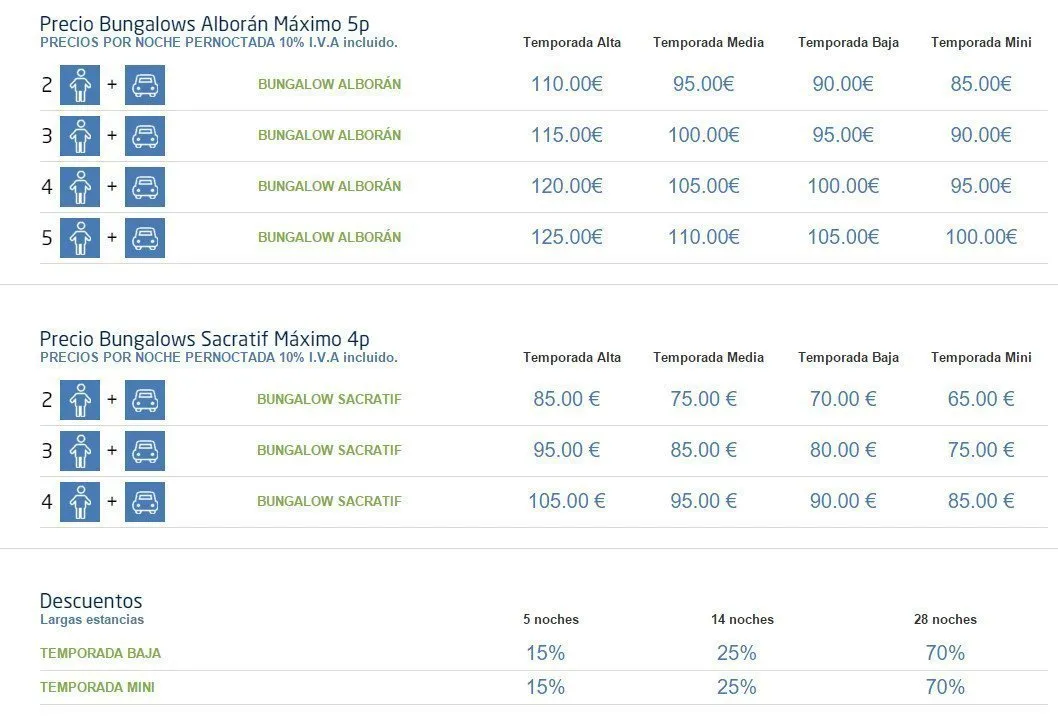Click the TEMPORADA BAJA discounts label
The image size is (1058, 725).
[x=101, y=653]
